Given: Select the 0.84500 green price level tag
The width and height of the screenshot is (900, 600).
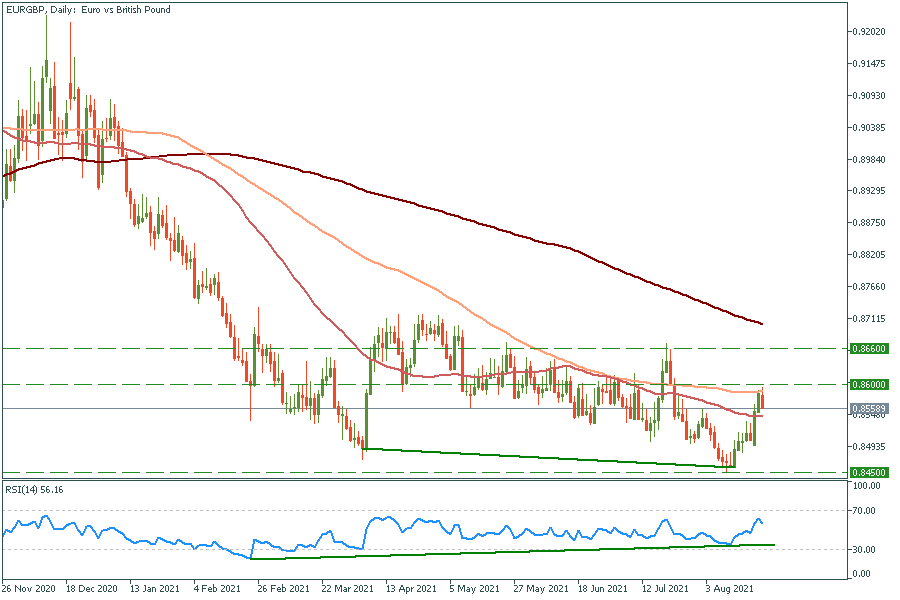Looking at the screenshot, I should pyautogui.click(x=869, y=472).
